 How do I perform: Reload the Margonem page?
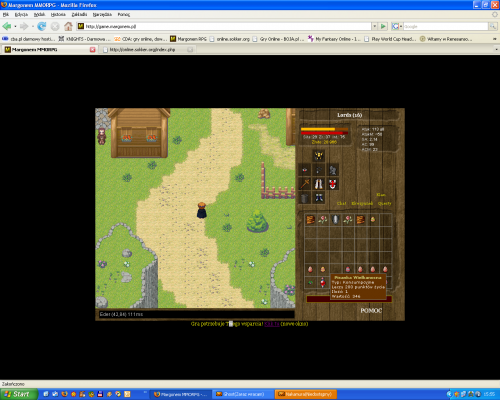click(x=42, y=26)
